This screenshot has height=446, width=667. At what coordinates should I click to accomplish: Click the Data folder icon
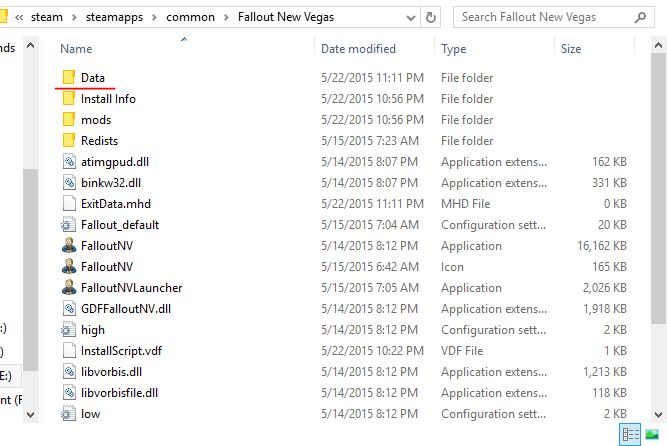[x=68, y=77]
